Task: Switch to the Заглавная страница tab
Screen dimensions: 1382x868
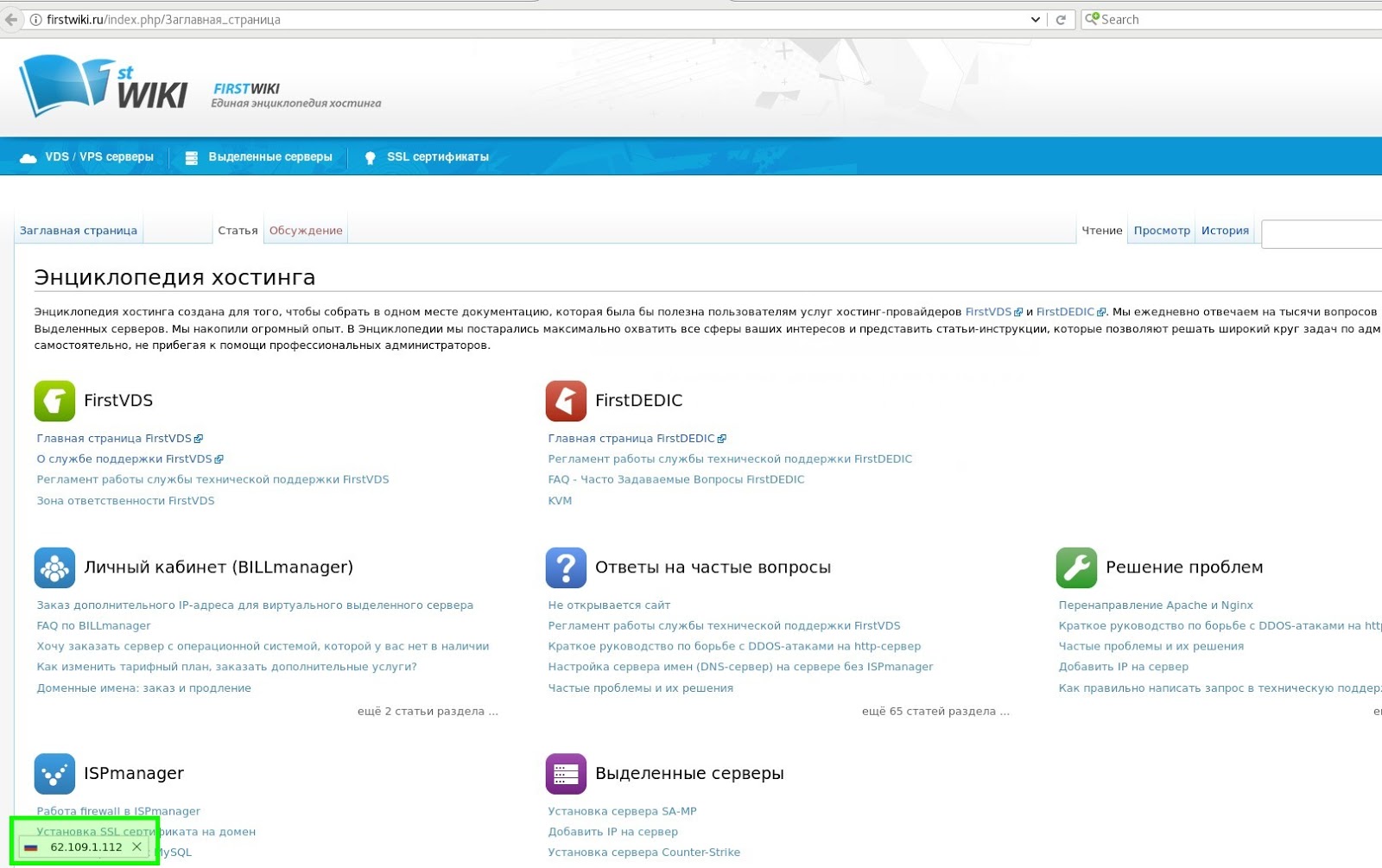Action: [79, 231]
